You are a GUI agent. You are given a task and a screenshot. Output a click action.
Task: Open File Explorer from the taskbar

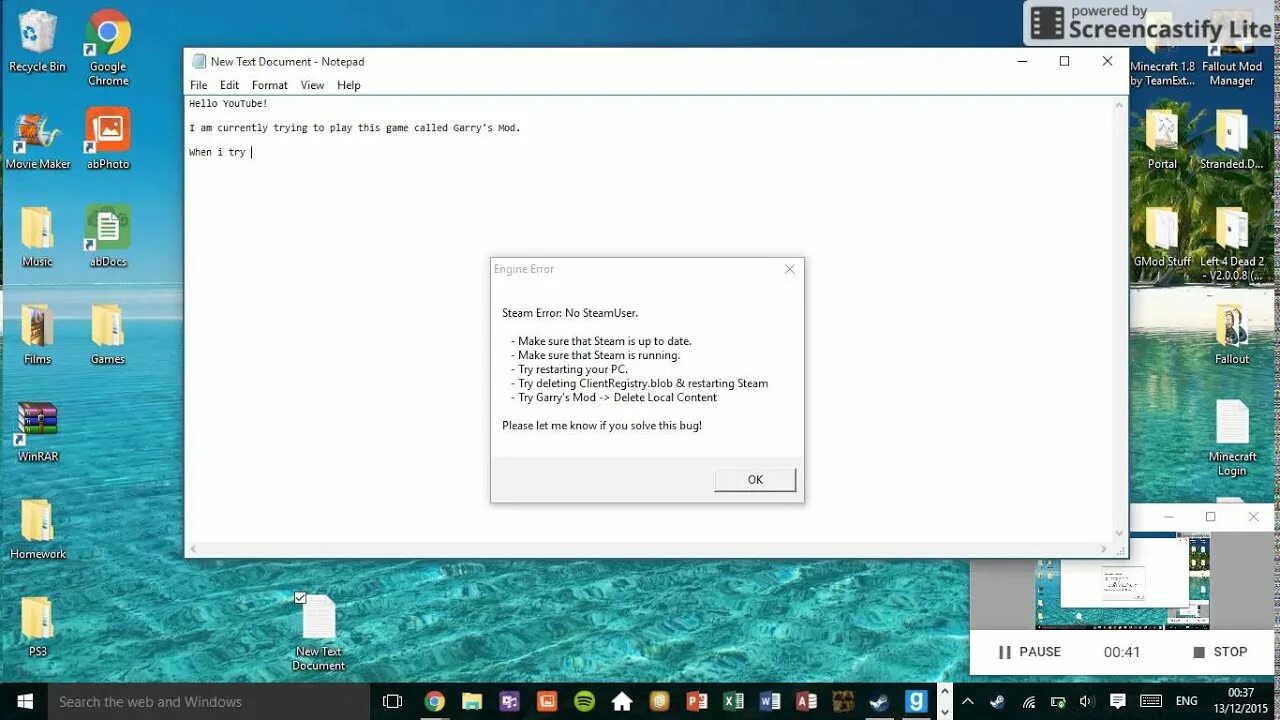472,702
